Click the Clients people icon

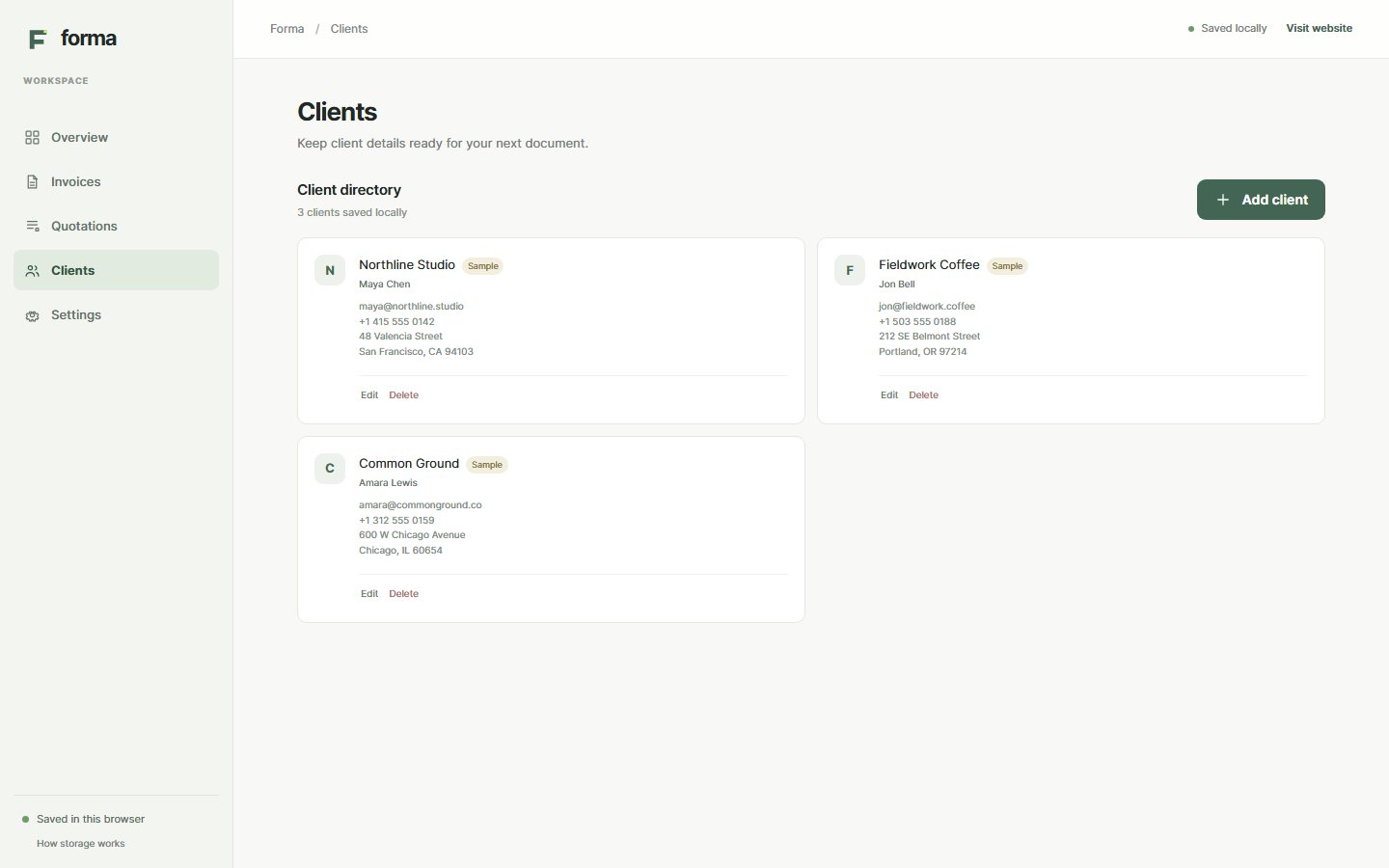click(x=32, y=271)
